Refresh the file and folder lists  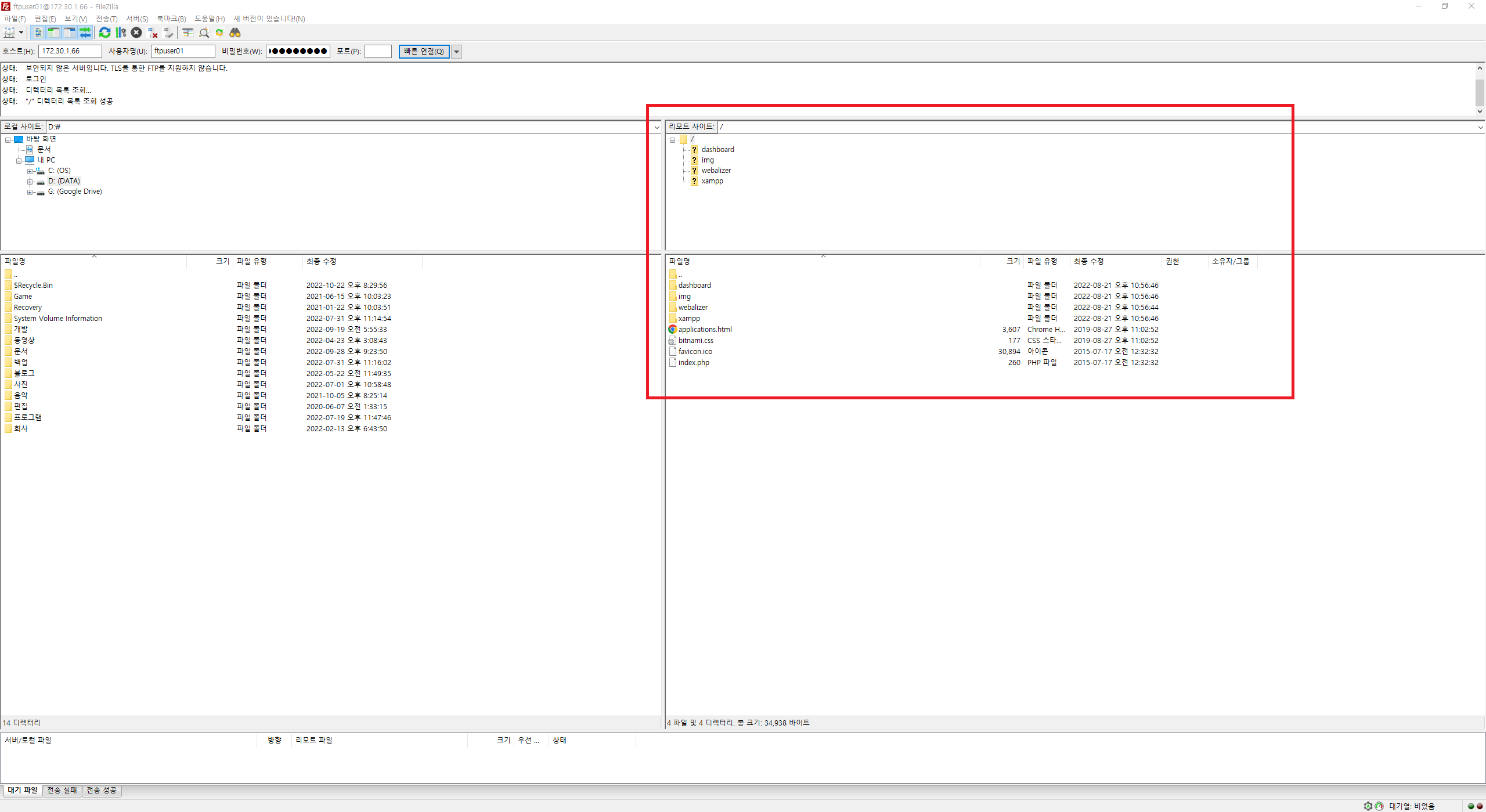104,33
